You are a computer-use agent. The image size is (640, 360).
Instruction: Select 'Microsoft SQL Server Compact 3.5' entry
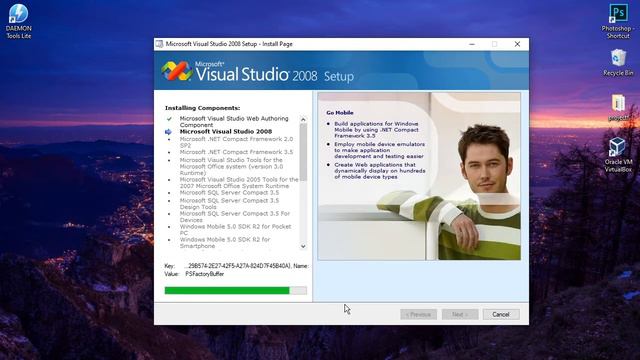[229, 193]
